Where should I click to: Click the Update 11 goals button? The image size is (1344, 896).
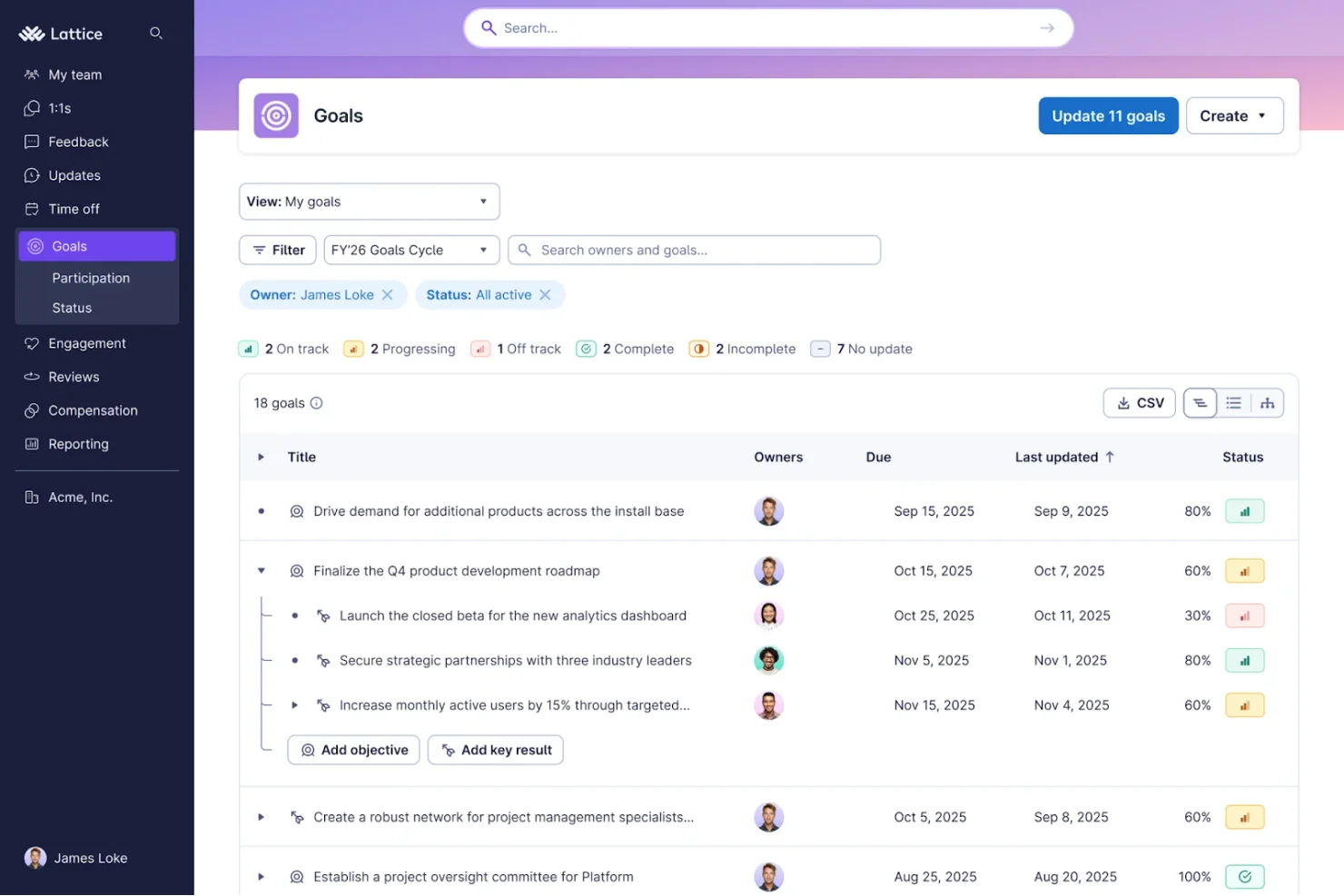coord(1108,116)
